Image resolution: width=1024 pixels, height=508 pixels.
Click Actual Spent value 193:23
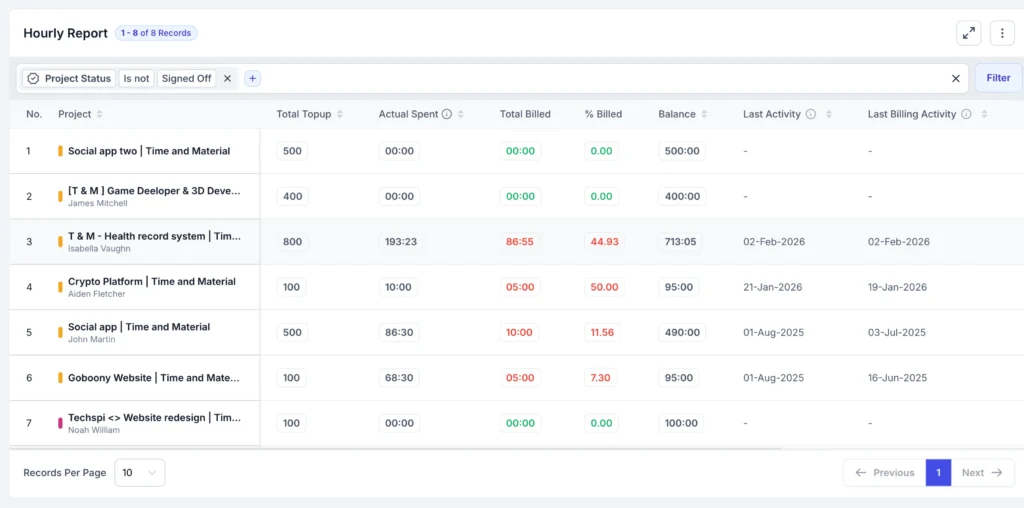(401, 242)
